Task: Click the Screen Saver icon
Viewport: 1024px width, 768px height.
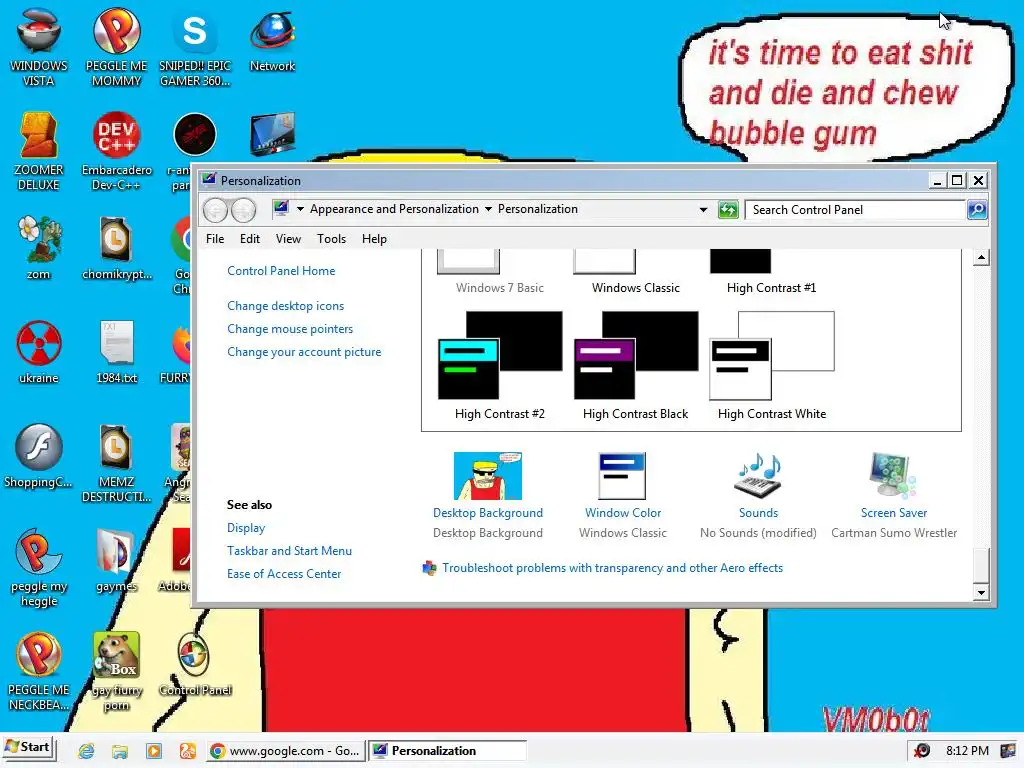Action: (893, 476)
